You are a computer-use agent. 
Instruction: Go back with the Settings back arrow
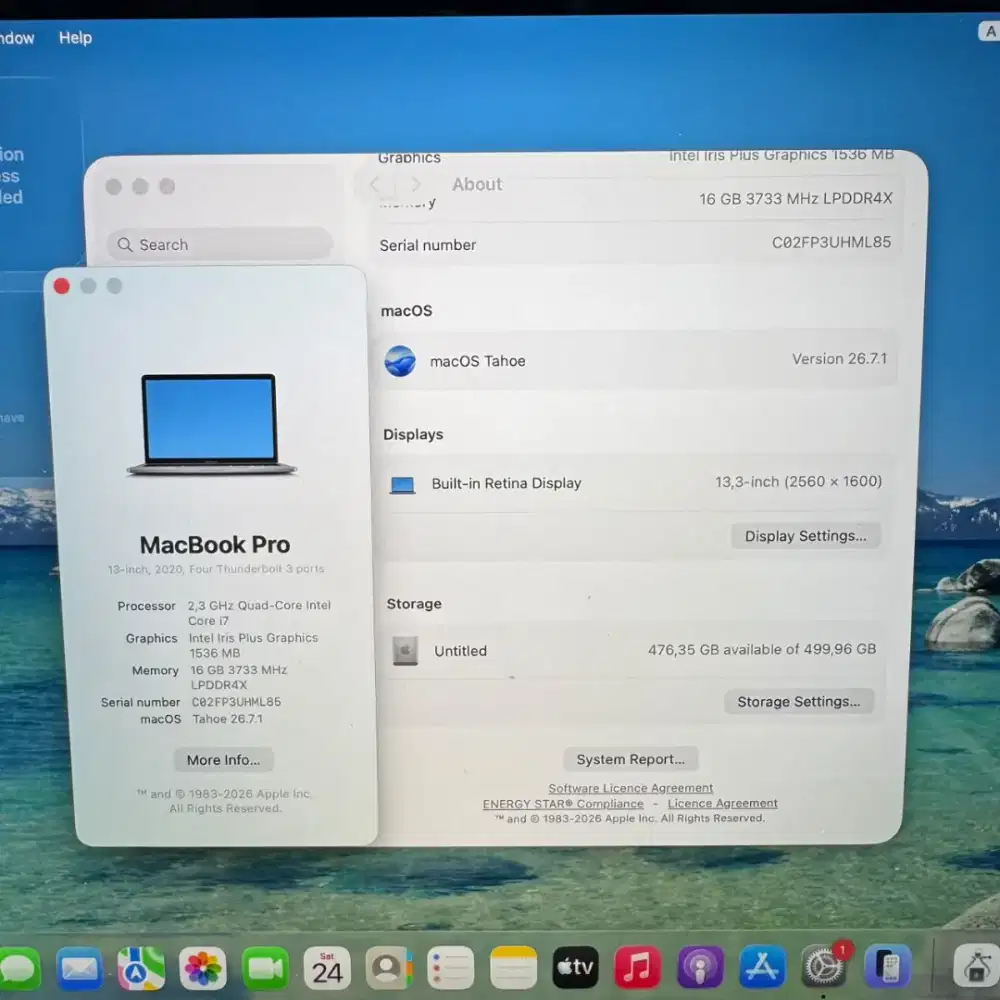point(375,185)
